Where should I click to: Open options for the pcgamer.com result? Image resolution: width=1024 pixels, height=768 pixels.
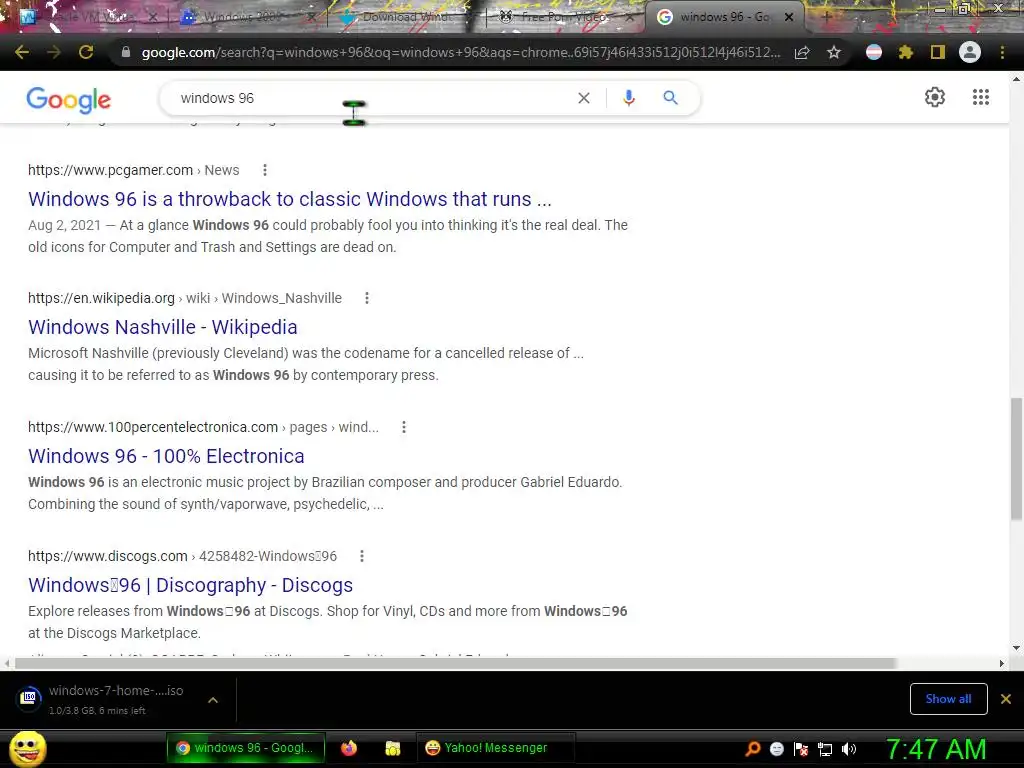tap(264, 170)
